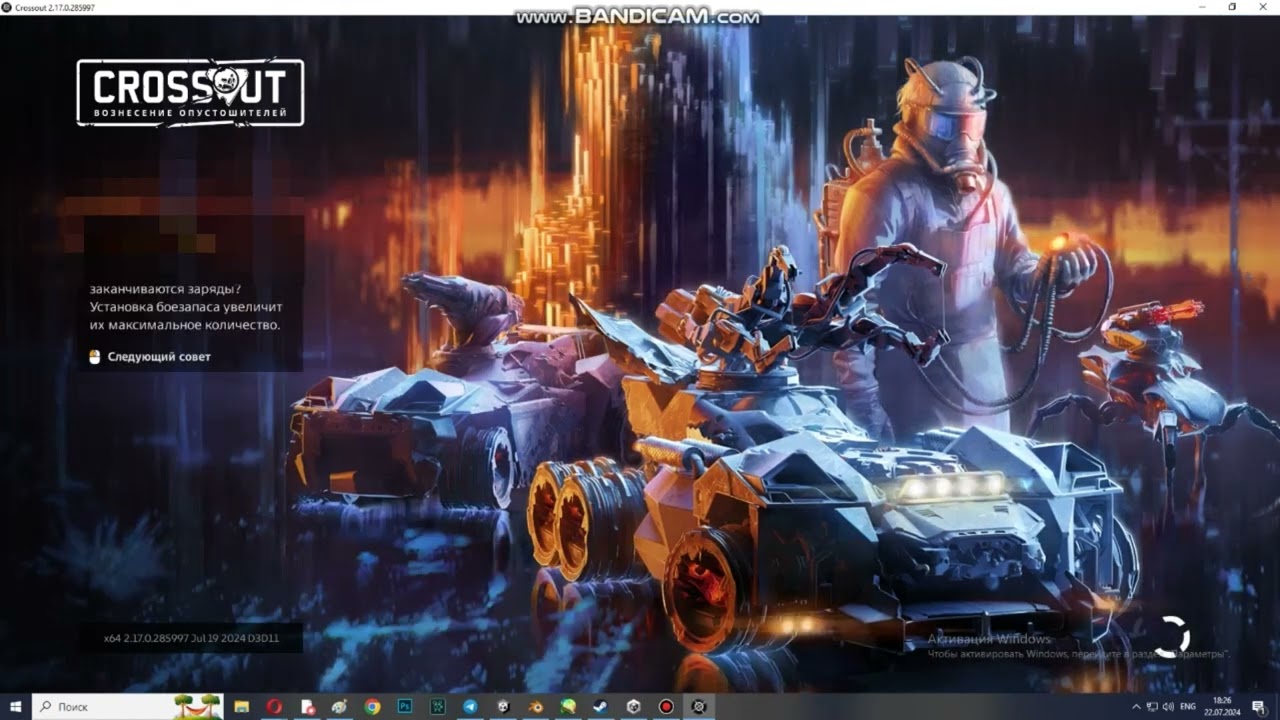Open the Unity cube taskbar icon
Viewport: 1280px width, 720px height.
[x=633, y=706]
